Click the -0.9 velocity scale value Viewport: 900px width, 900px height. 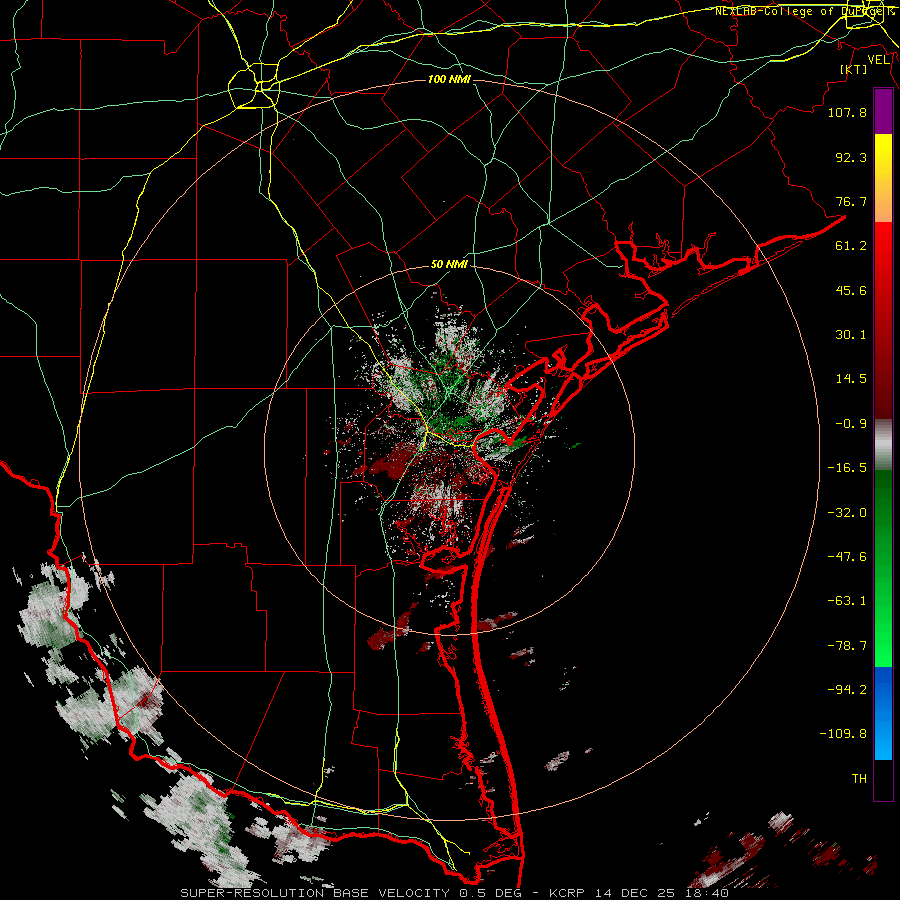click(x=851, y=424)
